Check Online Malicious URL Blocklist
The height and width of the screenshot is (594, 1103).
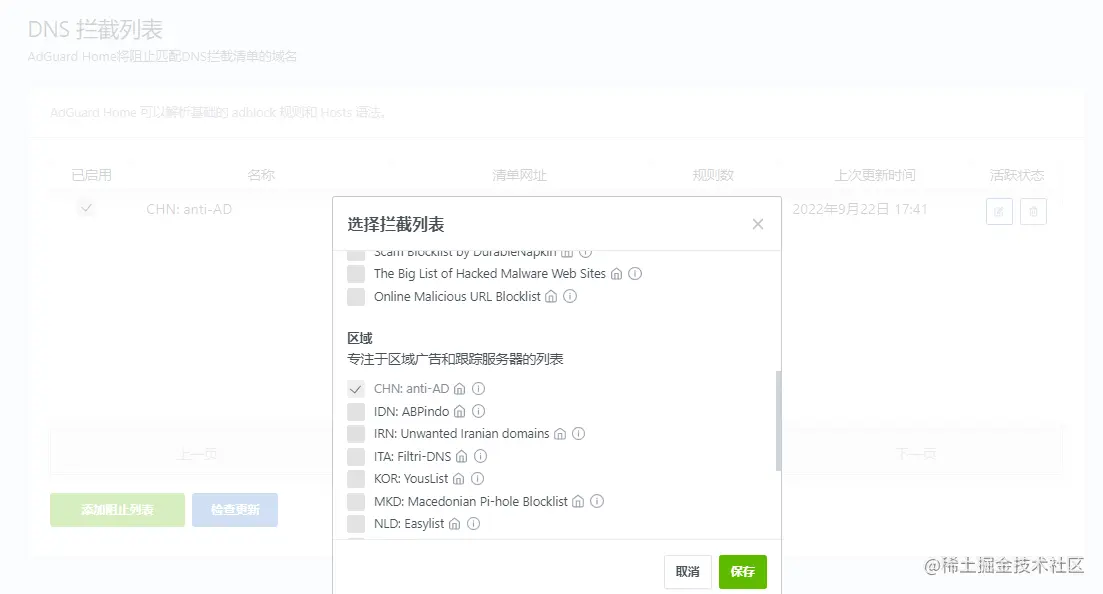(356, 296)
